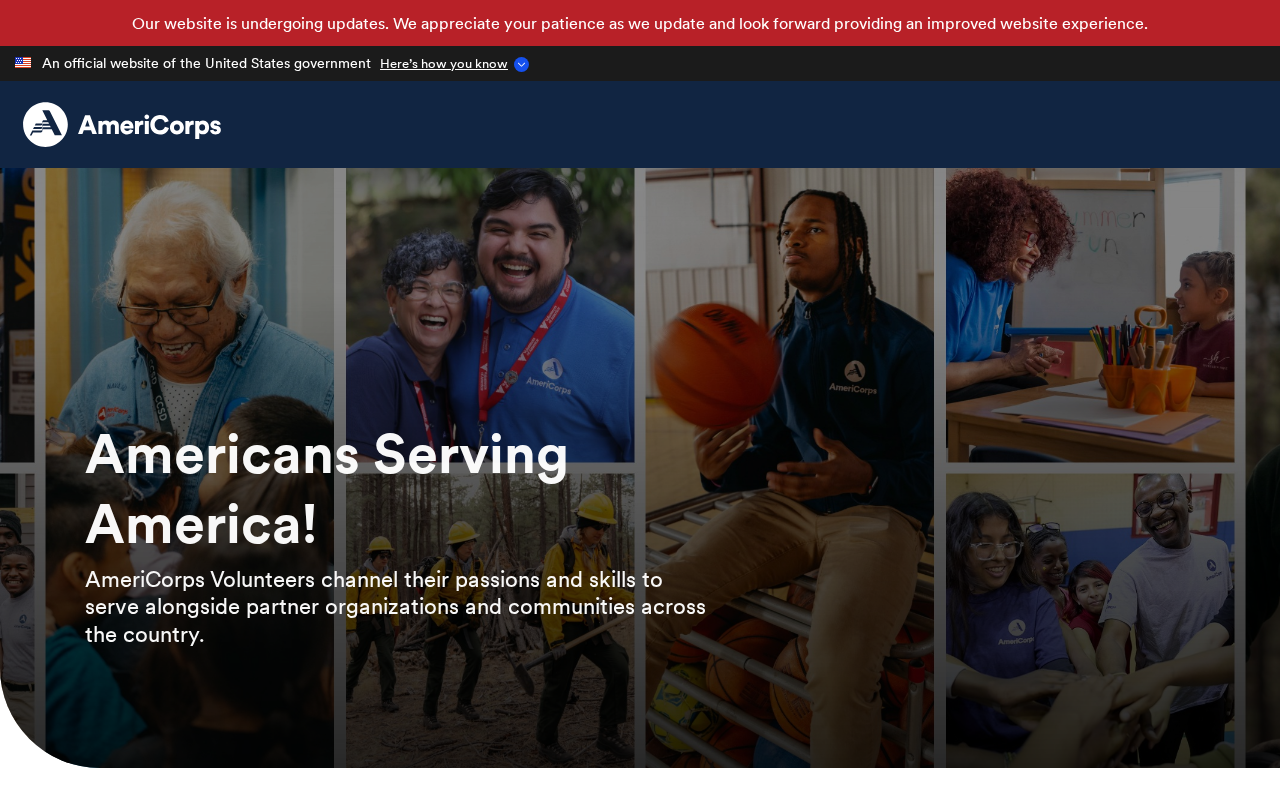Expand the "Here's how you know" banner
The height and width of the screenshot is (800, 1280).
(x=444, y=64)
